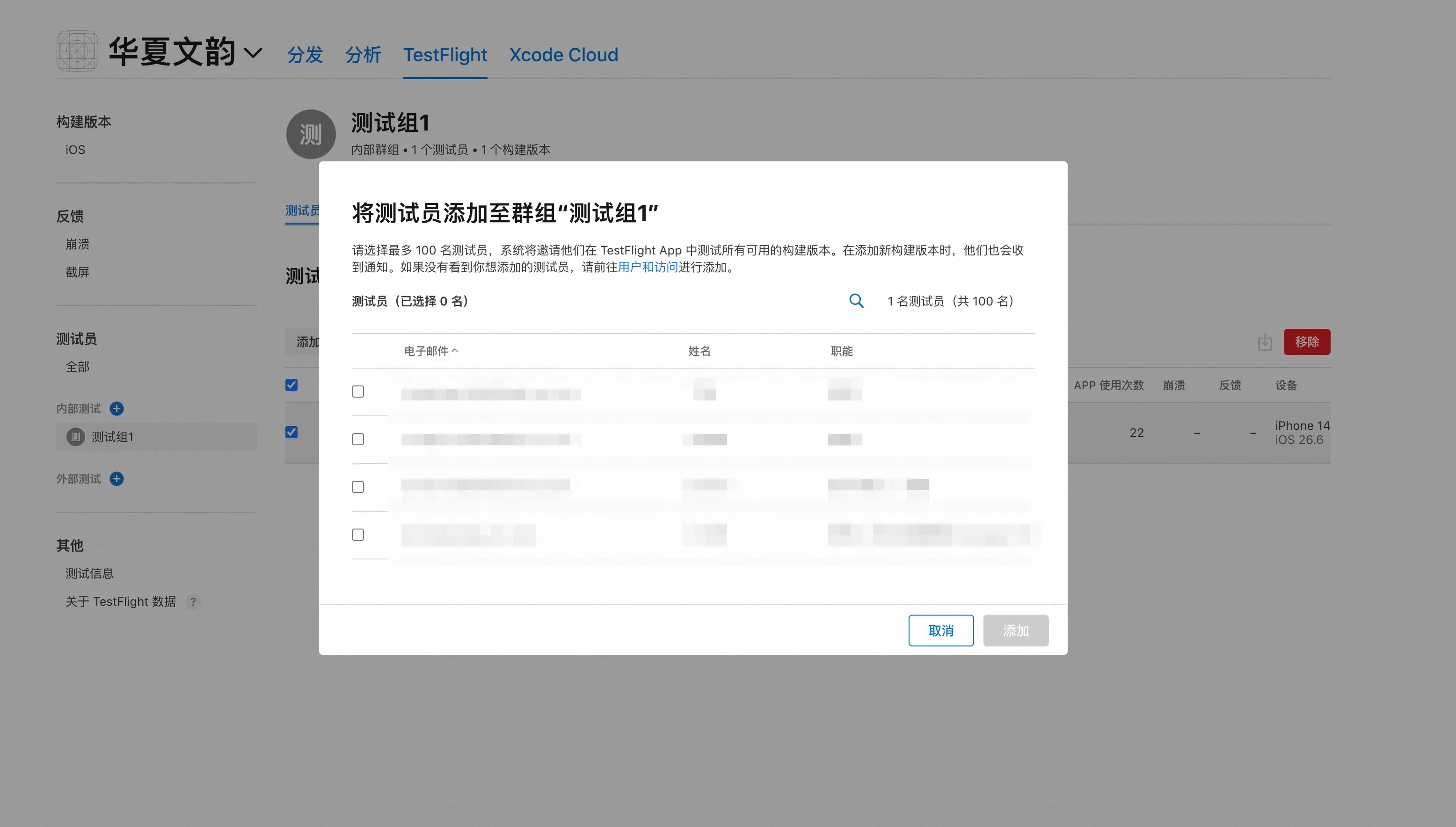Open 崩溃 feedback in sidebar
The width and height of the screenshot is (1456, 827).
point(77,244)
